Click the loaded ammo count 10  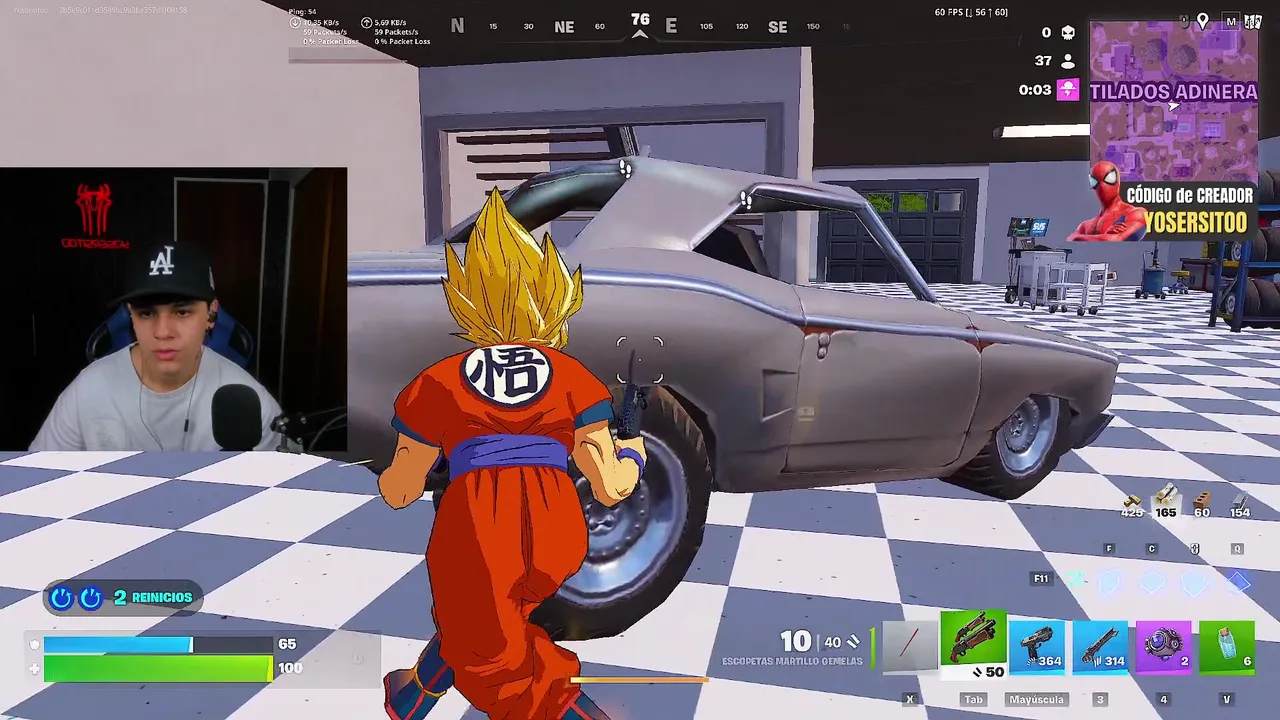(x=796, y=641)
